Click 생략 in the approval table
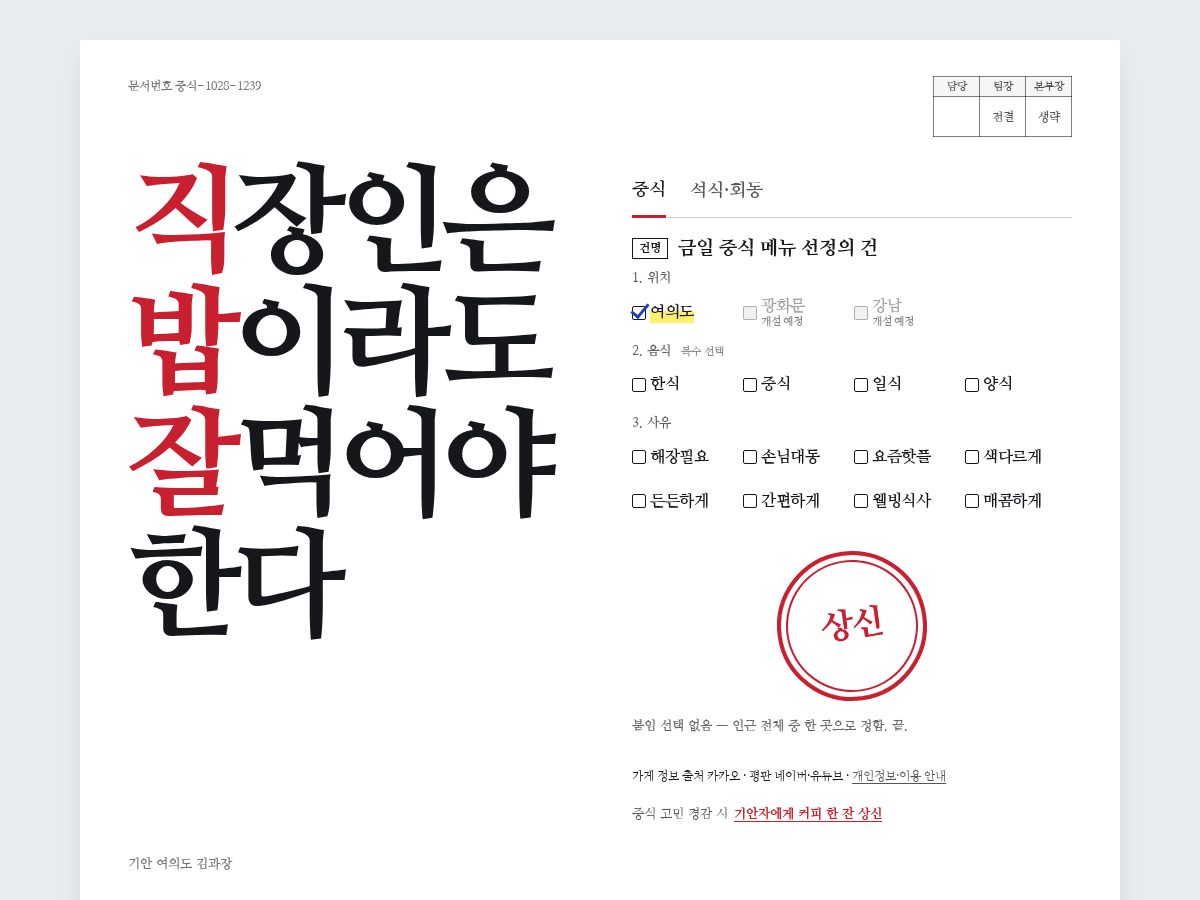Screen dimensions: 1200x900 [1049, 117]
